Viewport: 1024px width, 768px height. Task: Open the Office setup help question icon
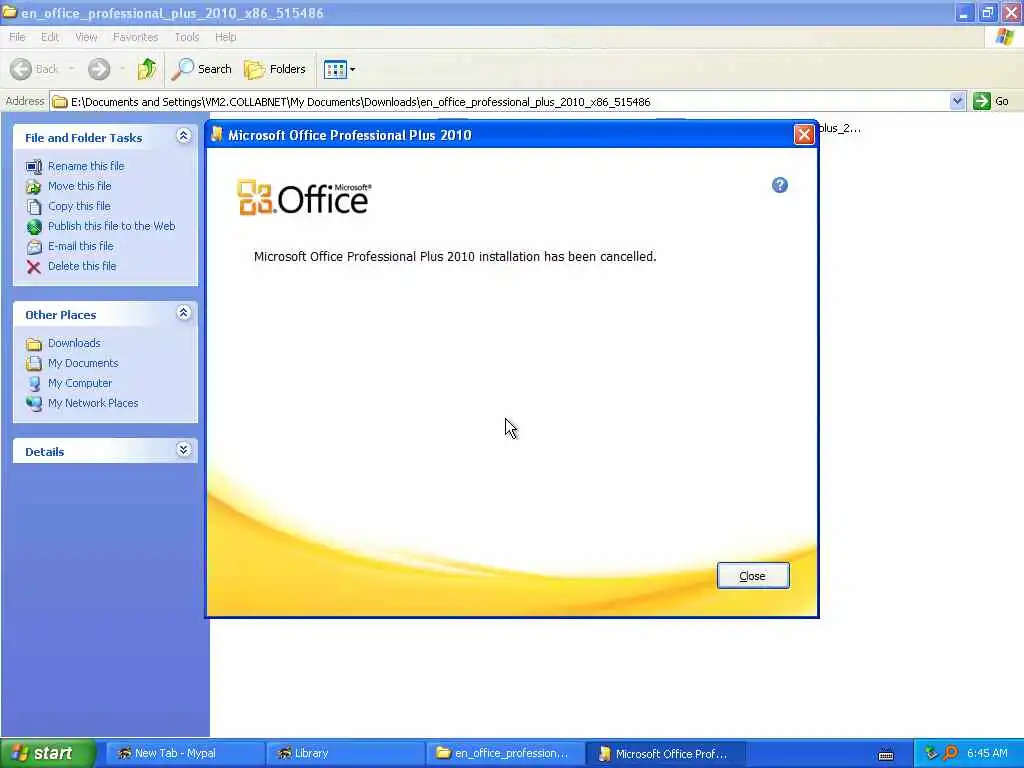click(779, 185)
